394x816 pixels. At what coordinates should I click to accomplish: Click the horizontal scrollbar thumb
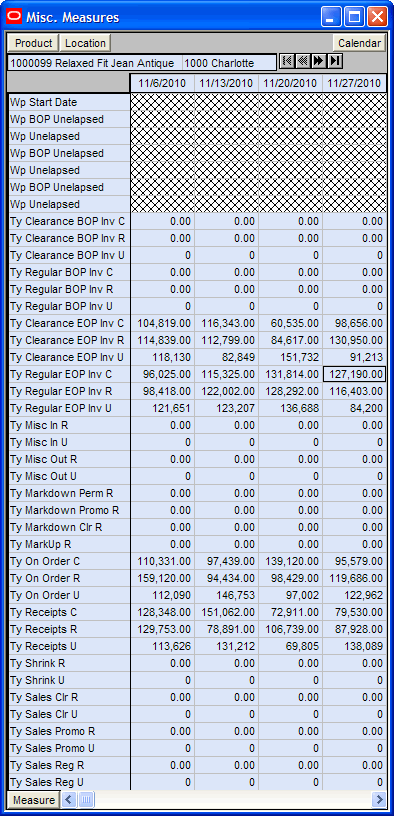tap(86, 799)
